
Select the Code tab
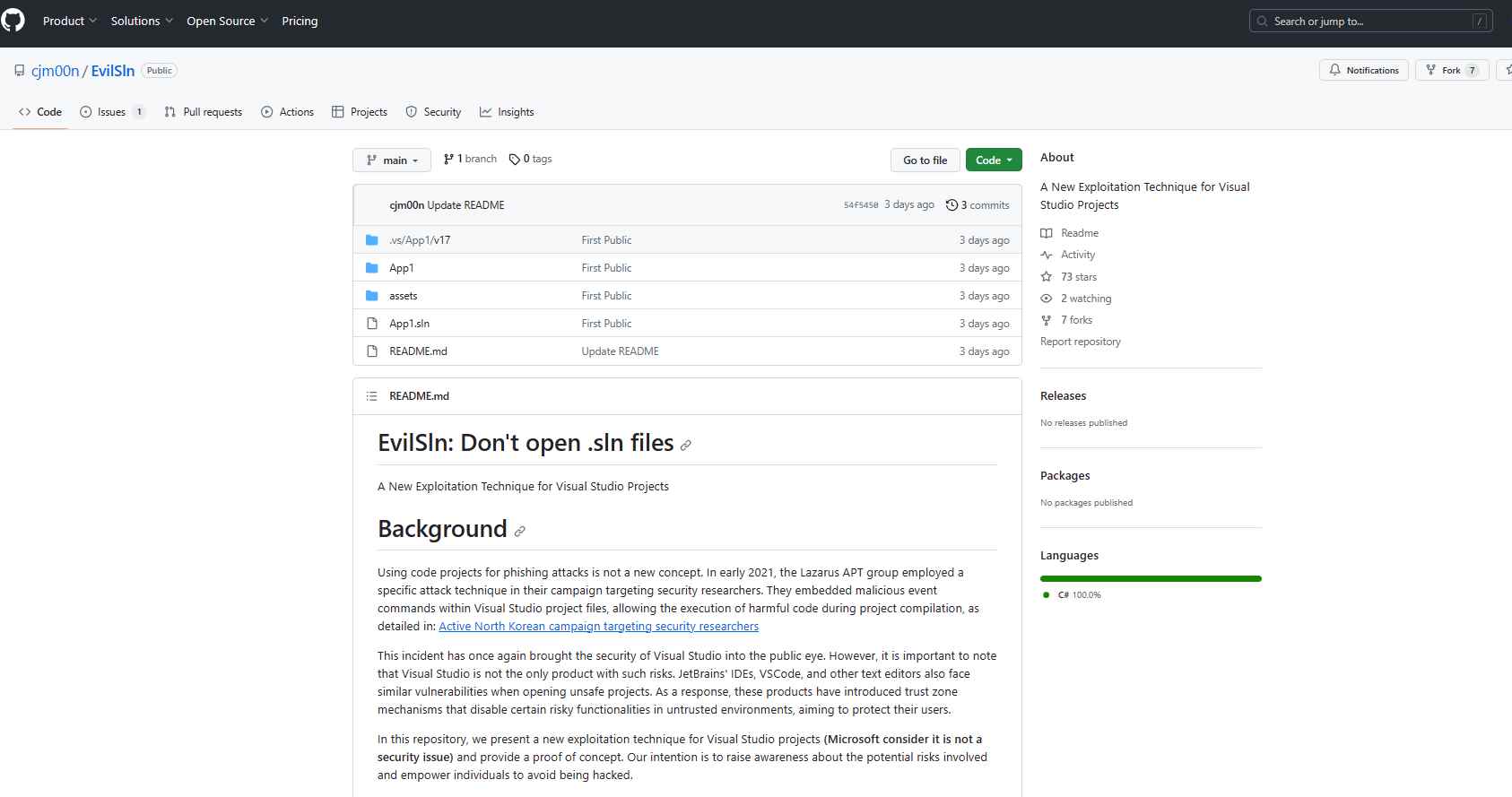click(x=40, y=112)
